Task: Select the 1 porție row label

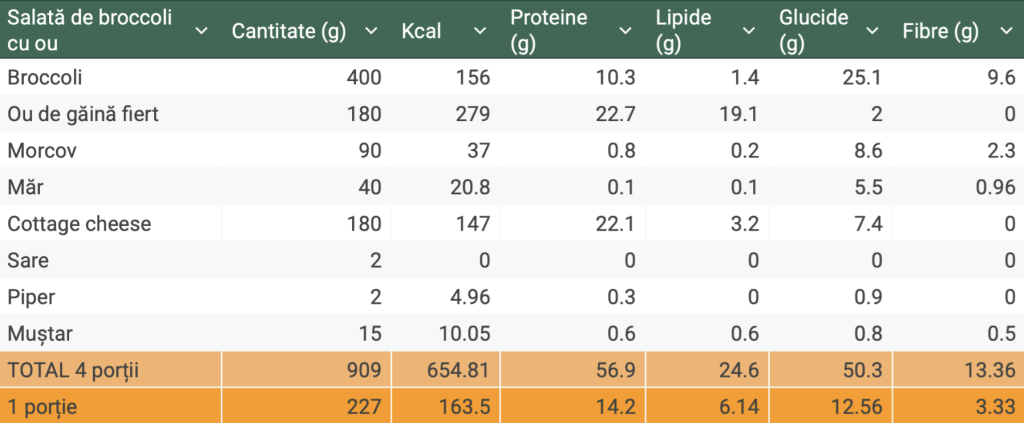Action: (42, 407)
